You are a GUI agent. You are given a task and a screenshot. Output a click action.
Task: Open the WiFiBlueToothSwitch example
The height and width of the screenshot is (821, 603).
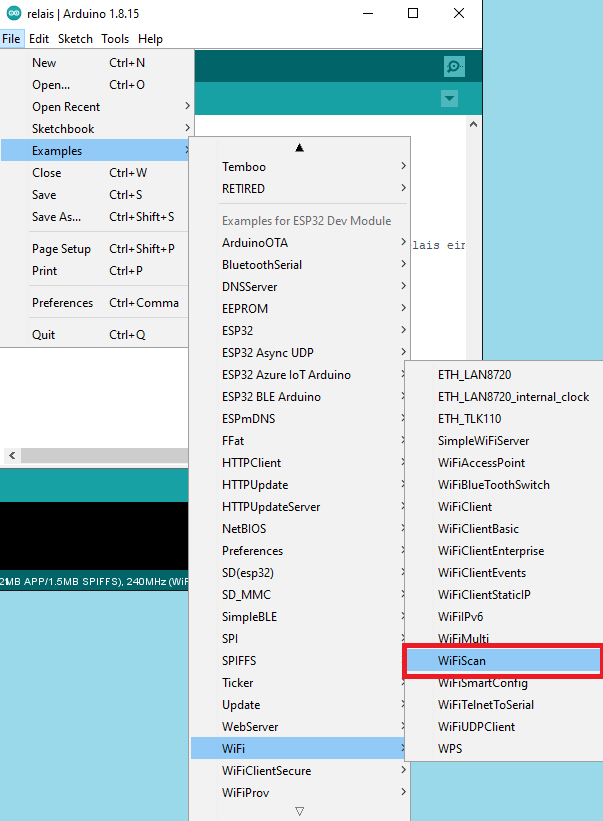pyautogui.click(x=505, y=485)
